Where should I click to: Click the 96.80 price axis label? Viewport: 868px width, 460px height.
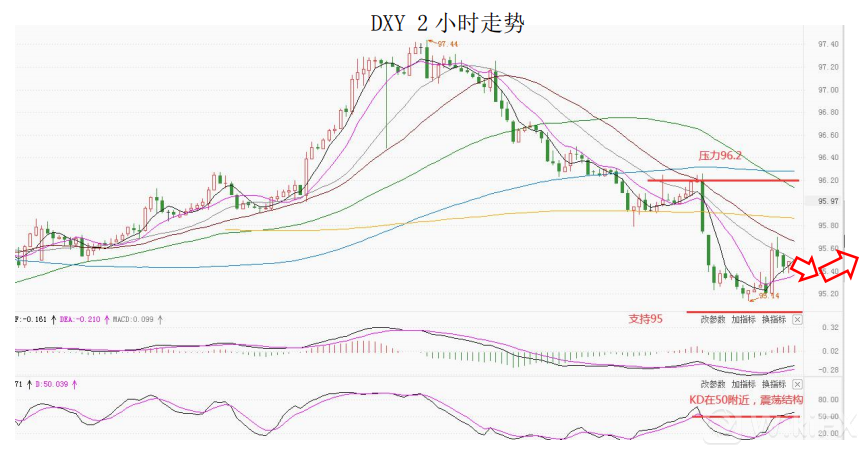pos(828,112)
